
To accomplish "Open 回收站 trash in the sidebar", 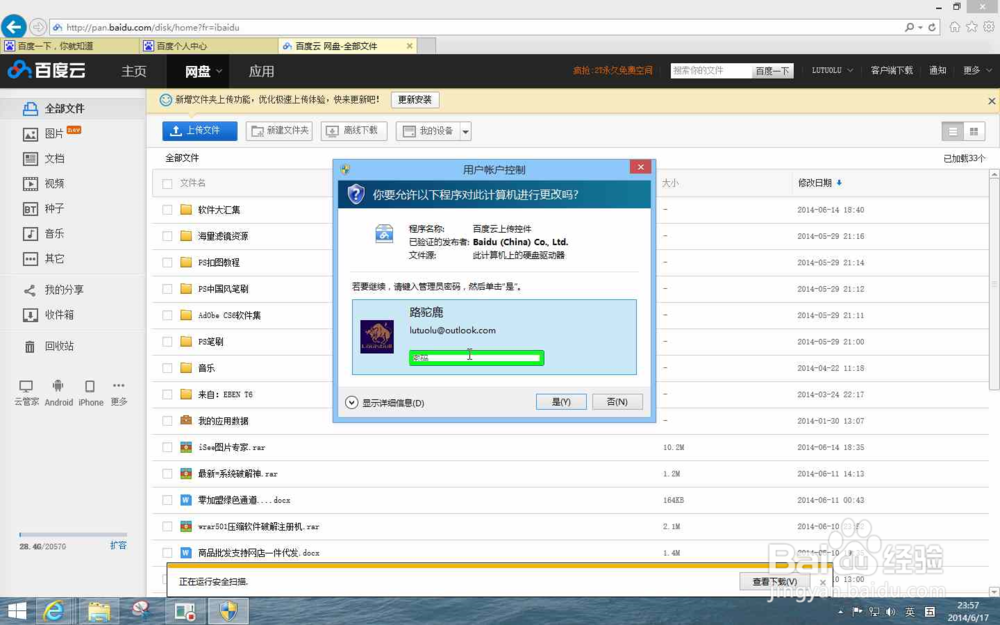I will coord(48,346).
